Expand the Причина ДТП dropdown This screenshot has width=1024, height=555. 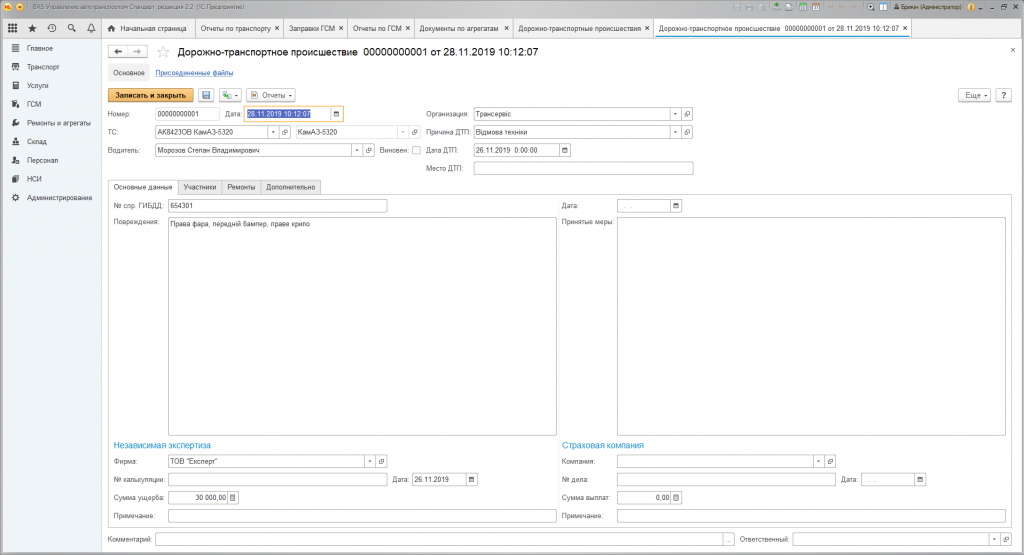click(675, 132)
